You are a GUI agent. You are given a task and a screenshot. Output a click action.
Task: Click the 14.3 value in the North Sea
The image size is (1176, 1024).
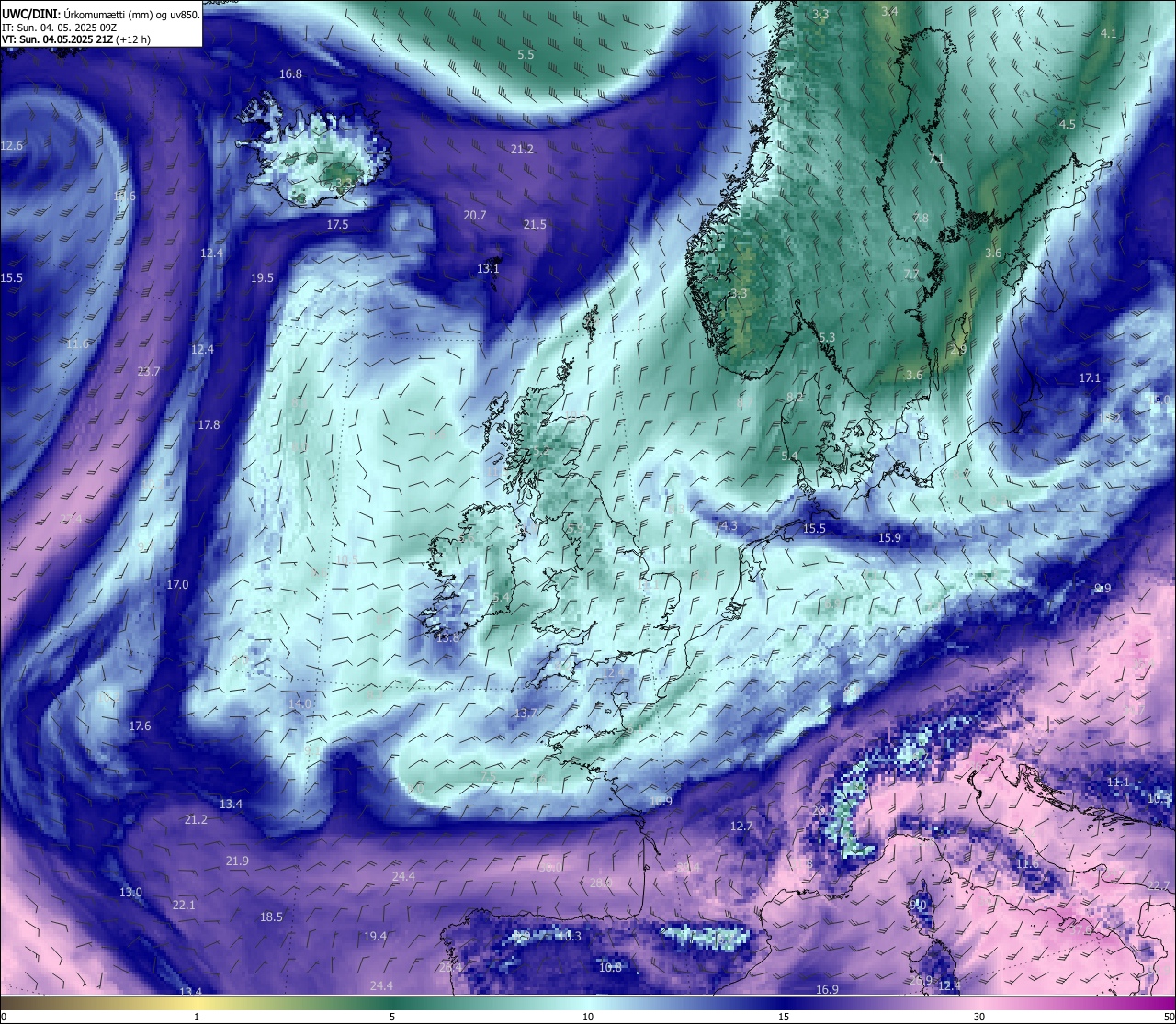tap(726, 525)
